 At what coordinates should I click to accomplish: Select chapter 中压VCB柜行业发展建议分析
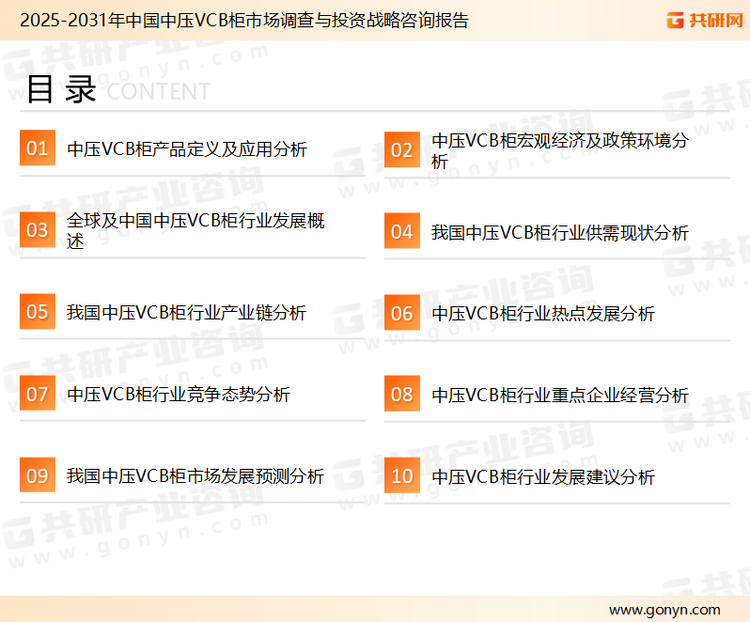[x=543, y=477]
